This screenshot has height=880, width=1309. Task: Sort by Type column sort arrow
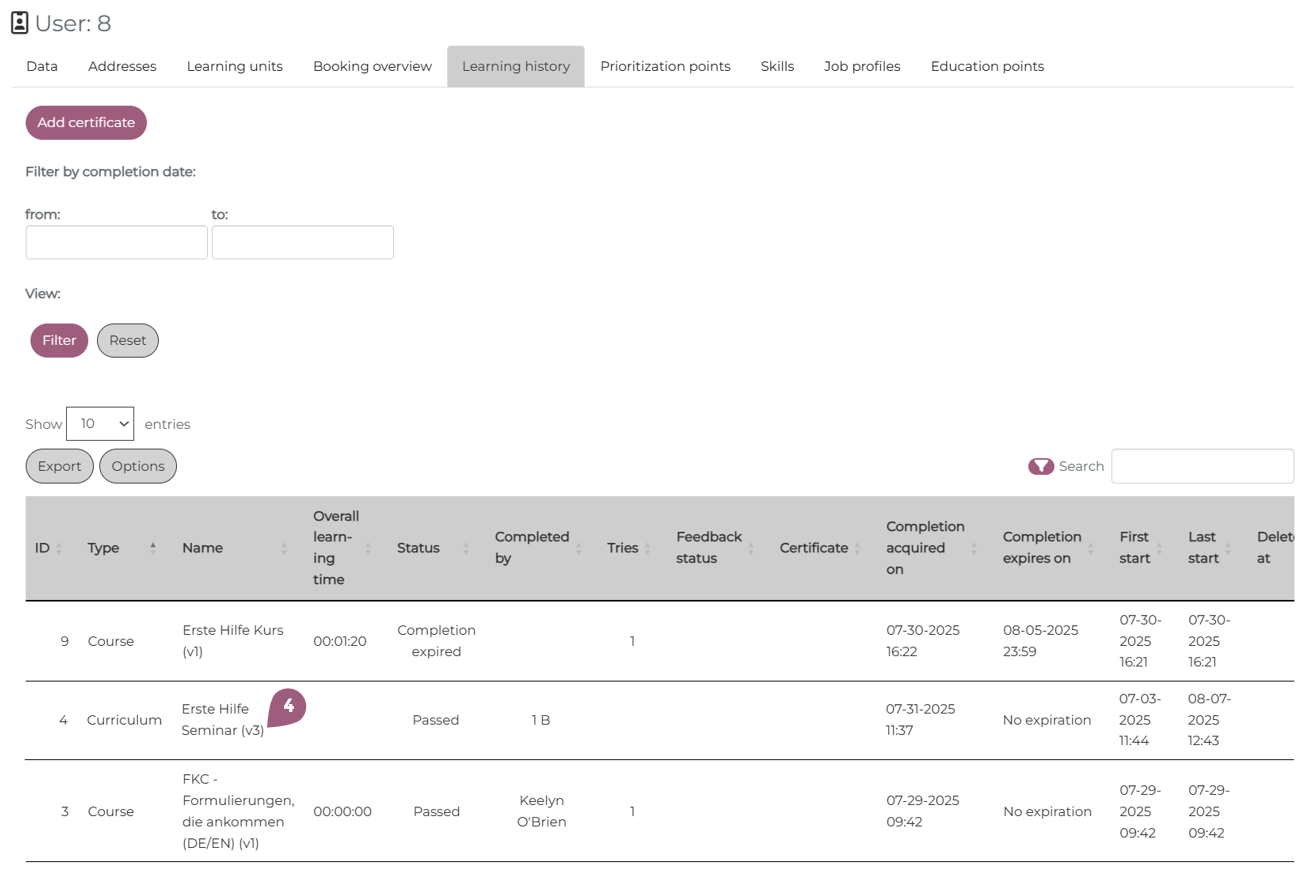point(153,548)
